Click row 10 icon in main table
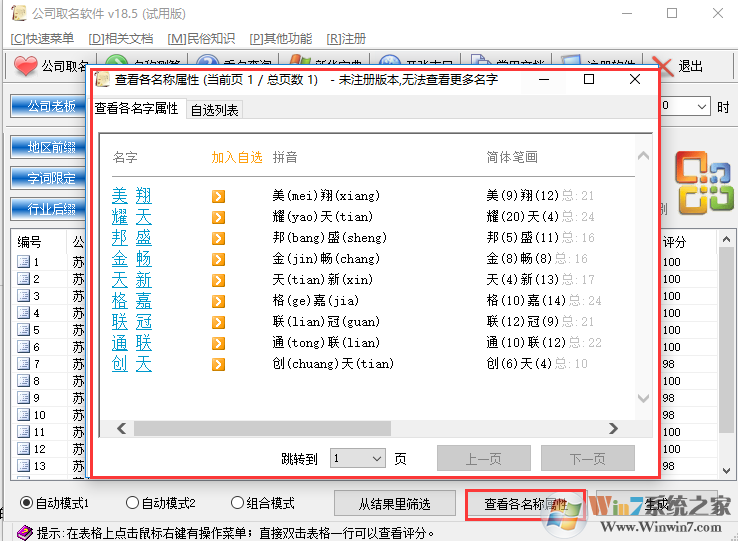This screenshot has height=541, width=738. 24,414
